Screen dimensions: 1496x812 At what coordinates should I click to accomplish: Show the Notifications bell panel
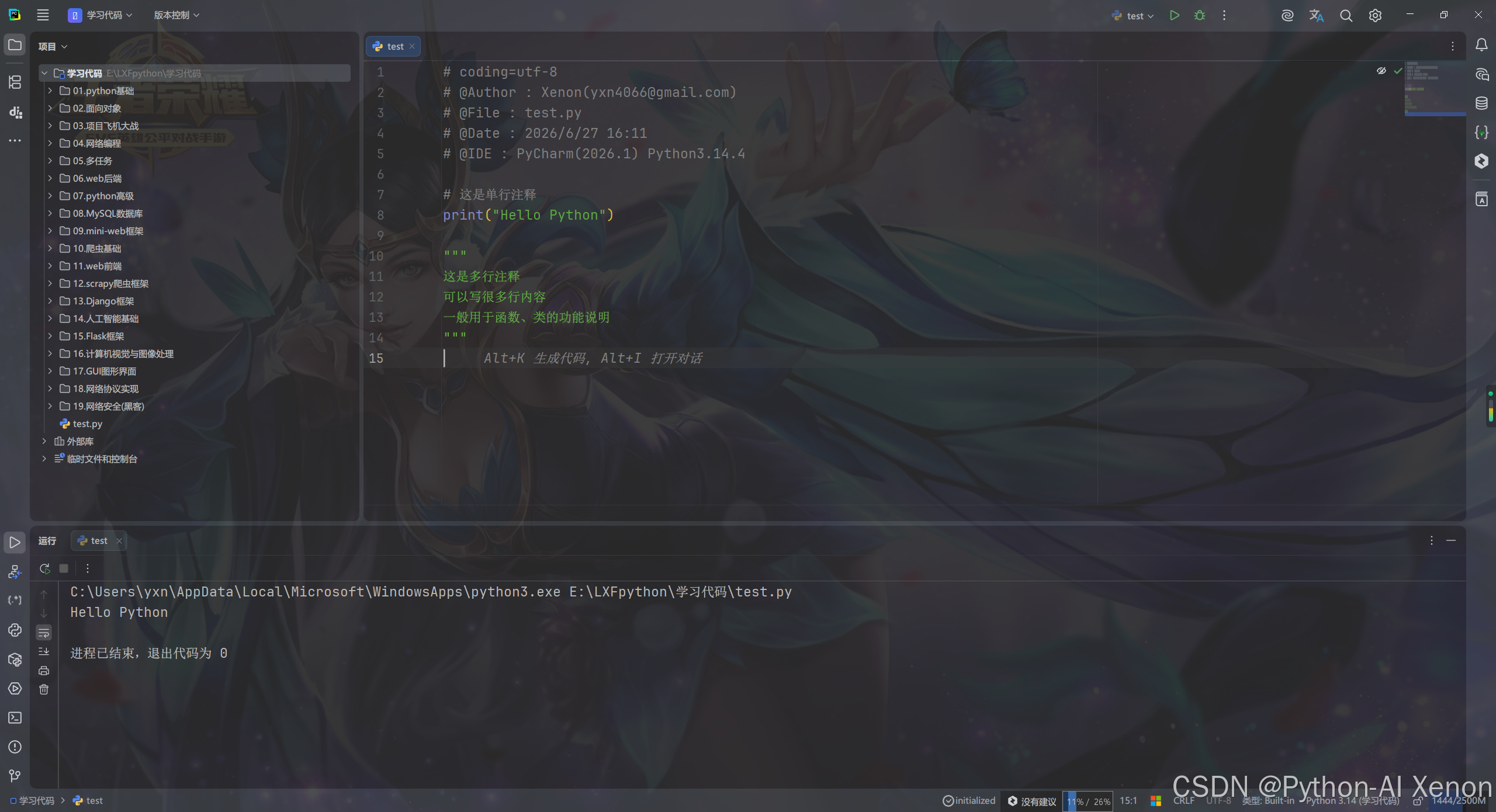tap(1481, 45)
